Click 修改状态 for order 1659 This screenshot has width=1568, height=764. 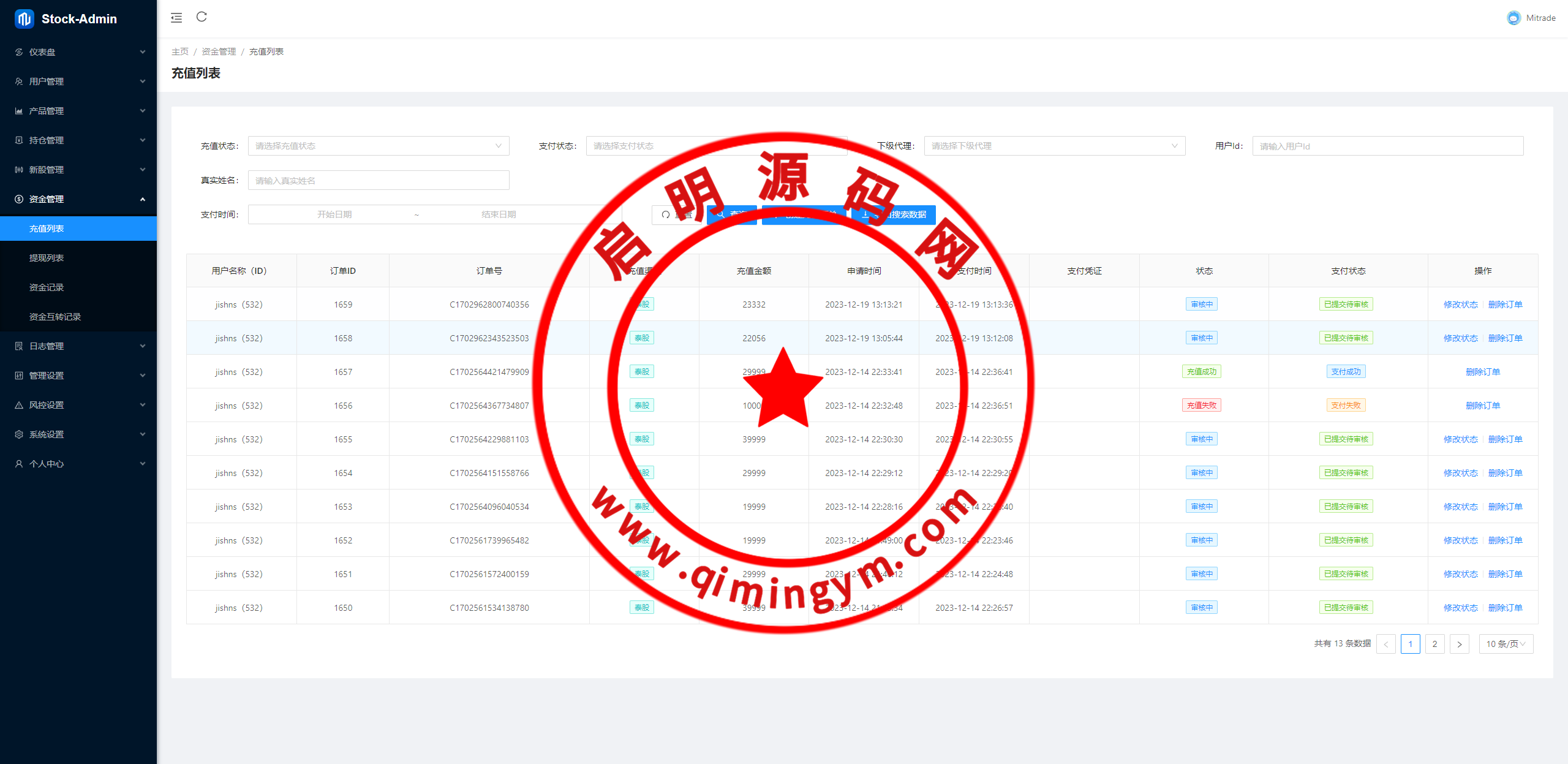1460,304
